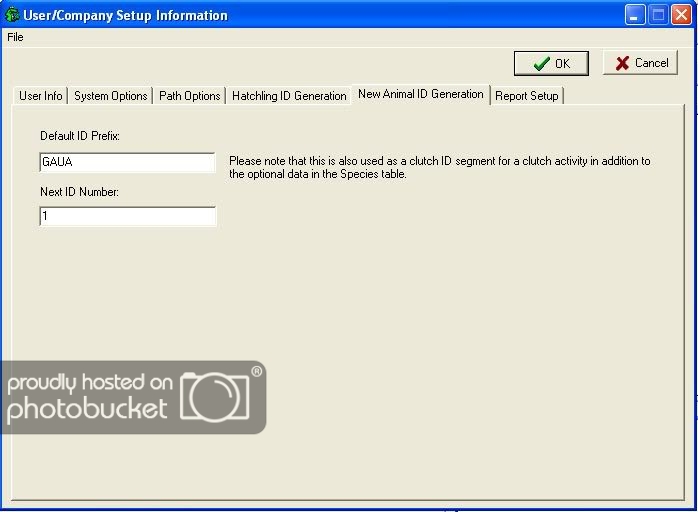Click the clutch ID note text
This screenshot has width=698, height=512.
pos(439,167)
